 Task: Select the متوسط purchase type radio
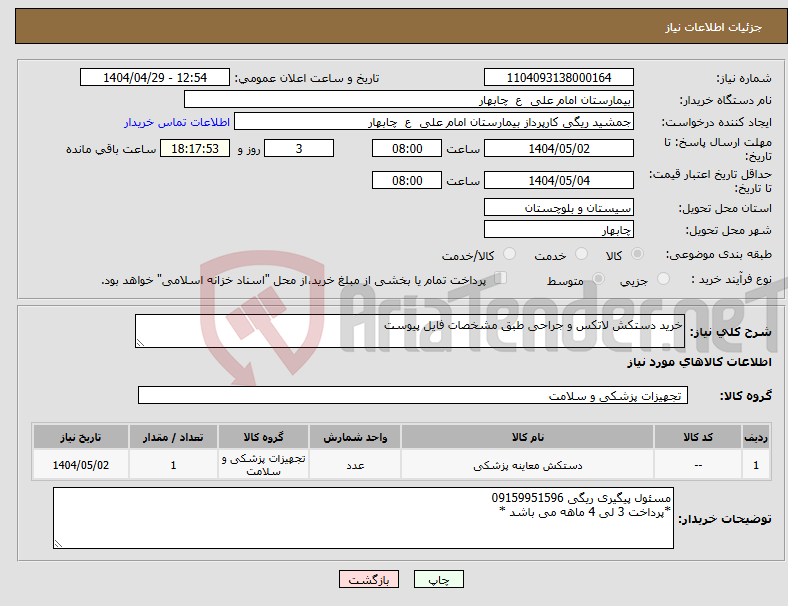[598, 279]
